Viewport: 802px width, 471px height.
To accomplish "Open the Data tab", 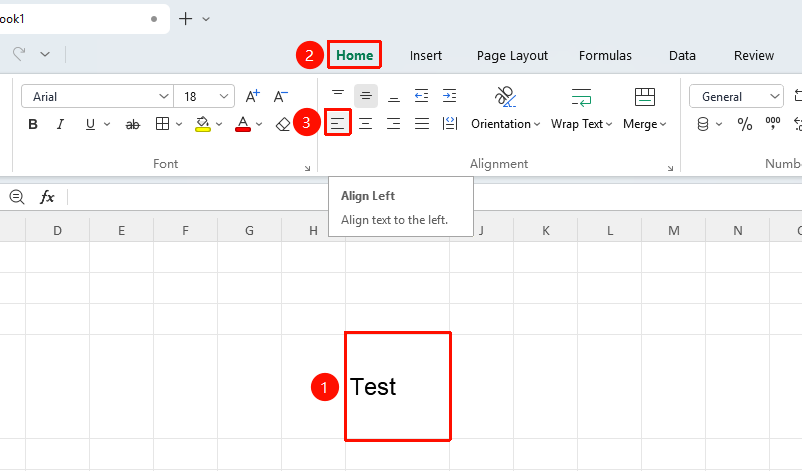I will click(682, 56).
